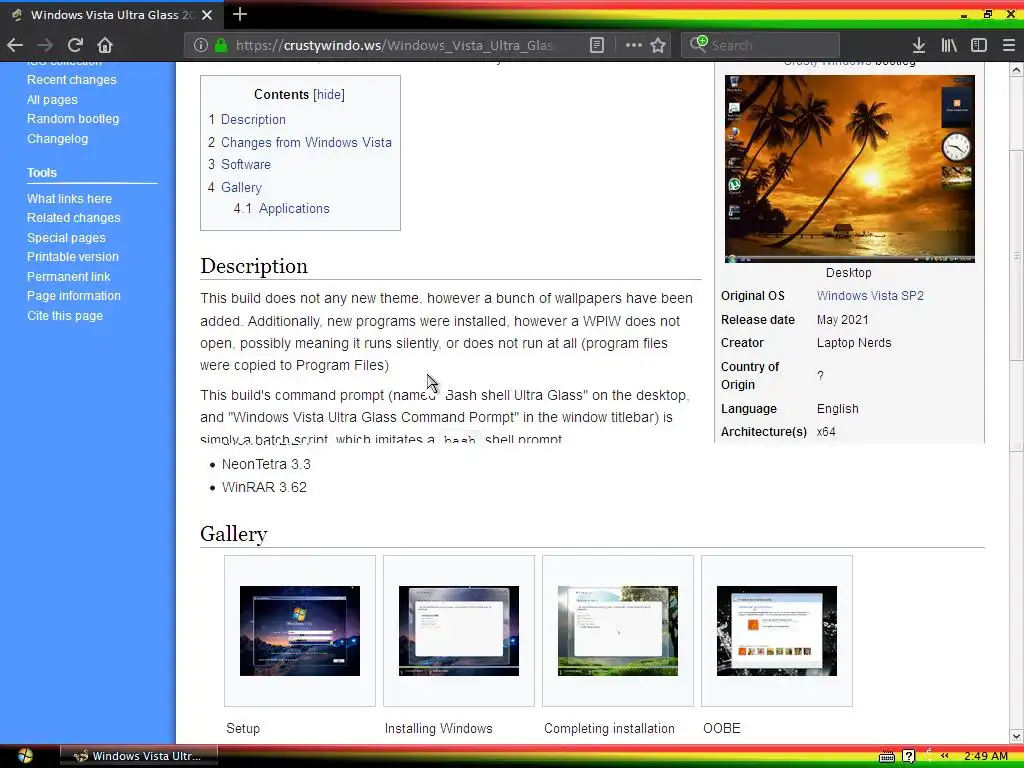Click the Start orb on taskbar
This screenshot has width=1024, height=768.
[25, 756]
